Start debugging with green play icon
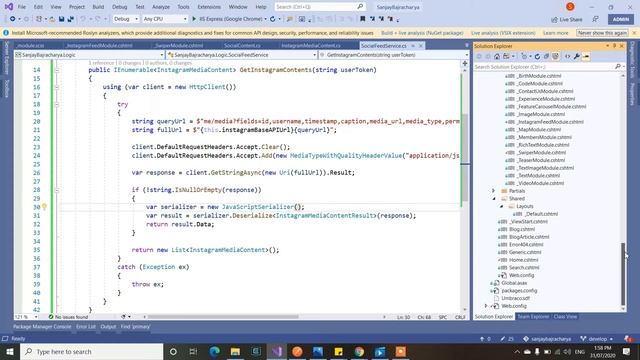 194,19
